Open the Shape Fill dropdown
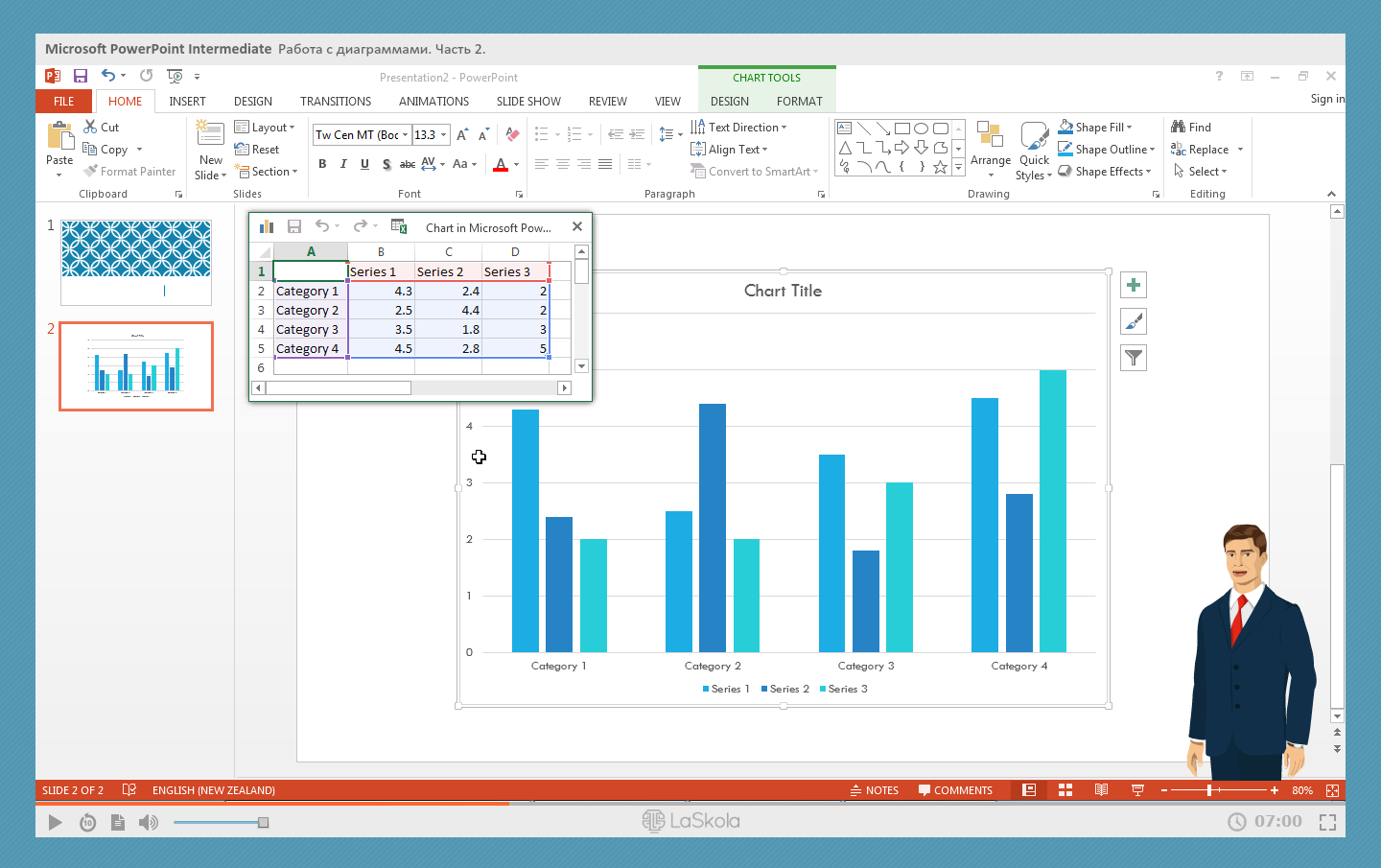 tap(1103, 128)
